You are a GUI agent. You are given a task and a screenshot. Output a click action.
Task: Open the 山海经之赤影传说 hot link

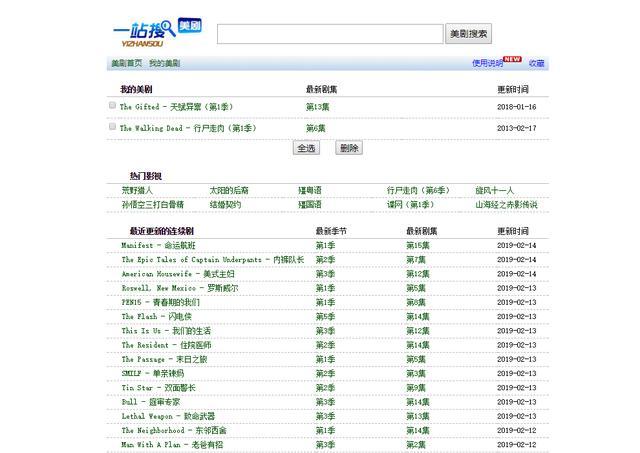(x=506, y=204)
